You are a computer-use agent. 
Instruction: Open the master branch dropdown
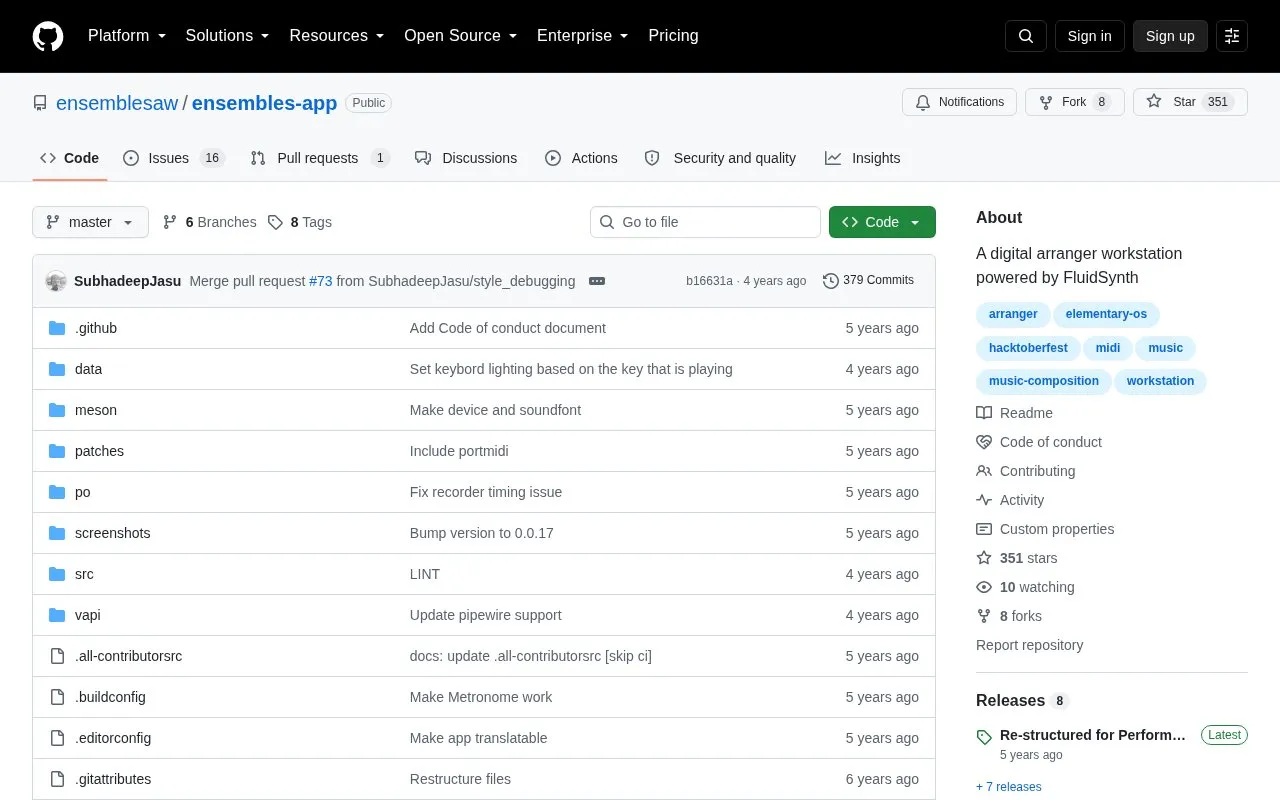tap(90, 222)
